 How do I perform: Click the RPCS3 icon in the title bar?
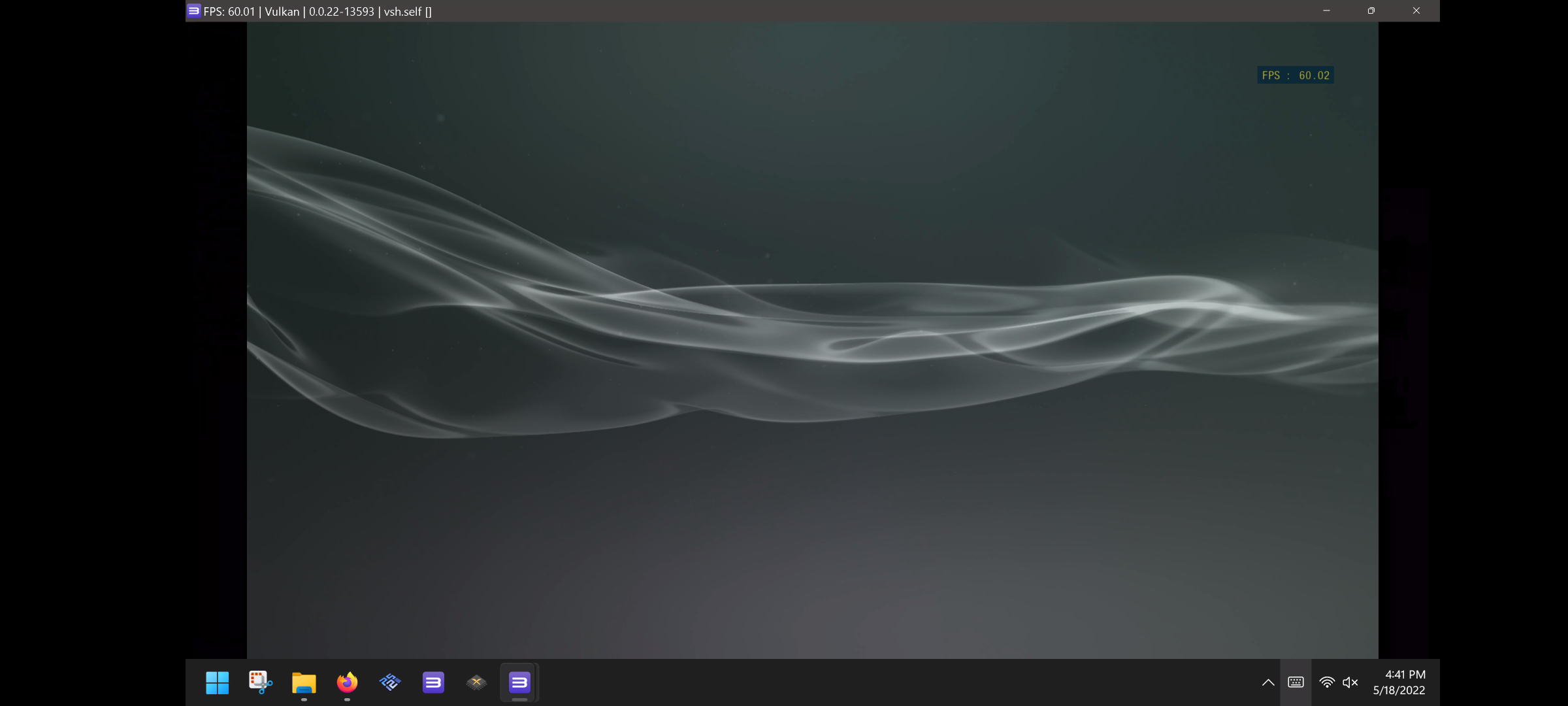193,10
